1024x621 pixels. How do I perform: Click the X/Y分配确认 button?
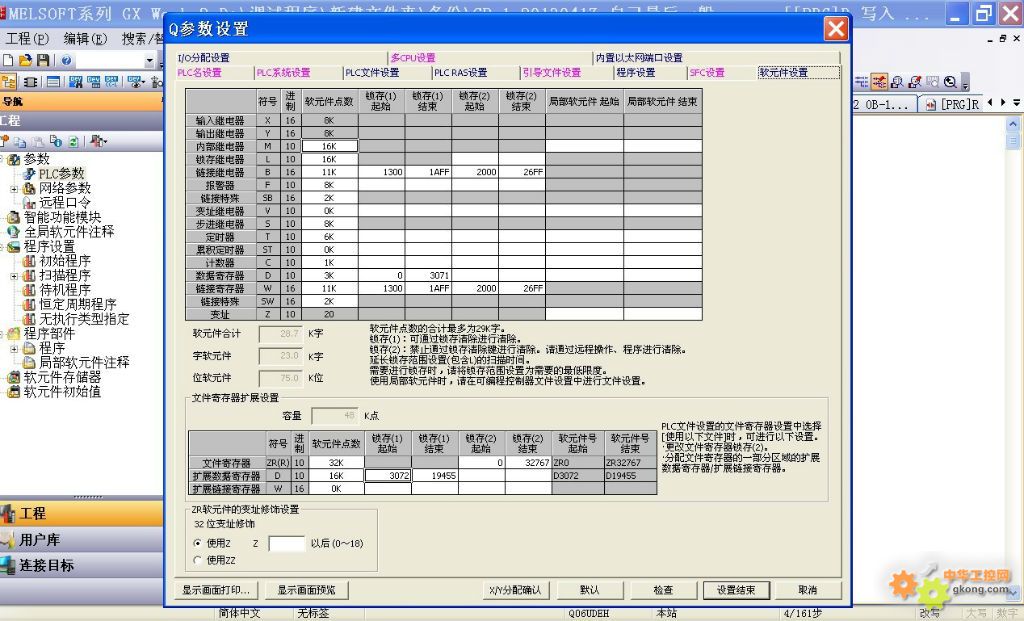point(515,590)
